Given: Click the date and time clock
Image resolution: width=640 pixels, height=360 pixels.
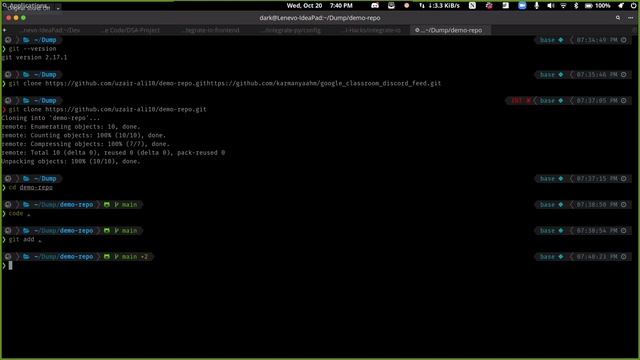Looking at the screenshot, I should coord(319,6).
